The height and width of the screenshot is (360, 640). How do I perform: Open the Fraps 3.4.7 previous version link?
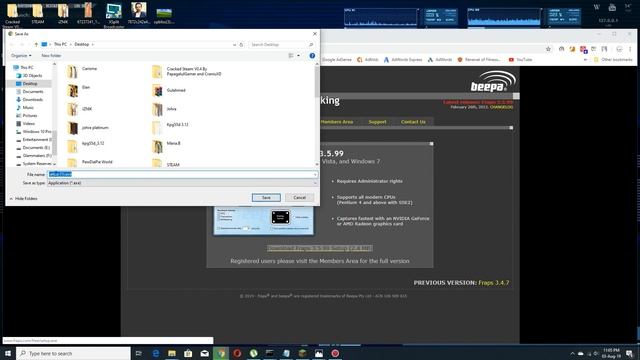[x=493, y=282]
